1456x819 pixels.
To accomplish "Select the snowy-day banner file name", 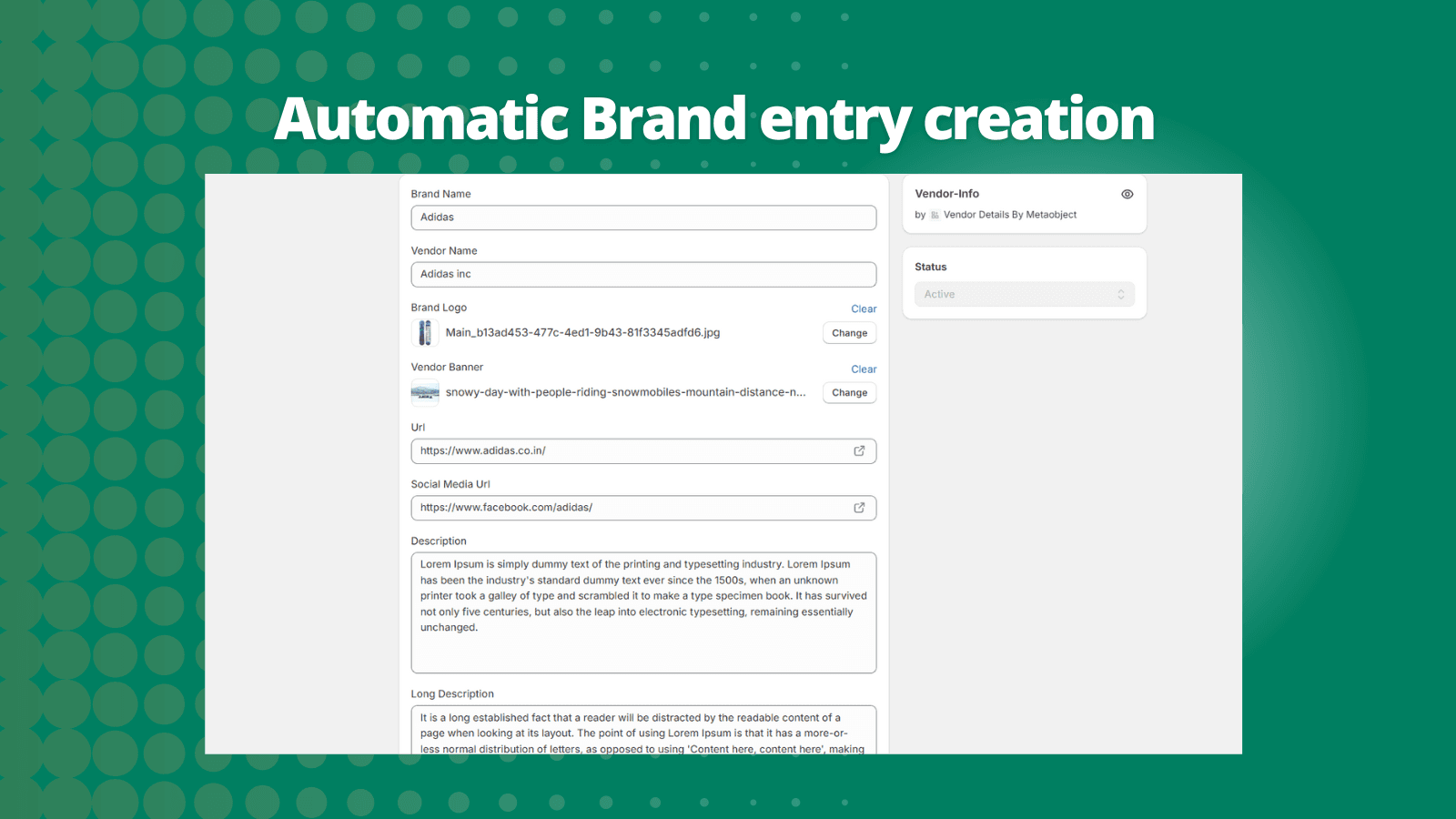I will click(x=625, y=393).
